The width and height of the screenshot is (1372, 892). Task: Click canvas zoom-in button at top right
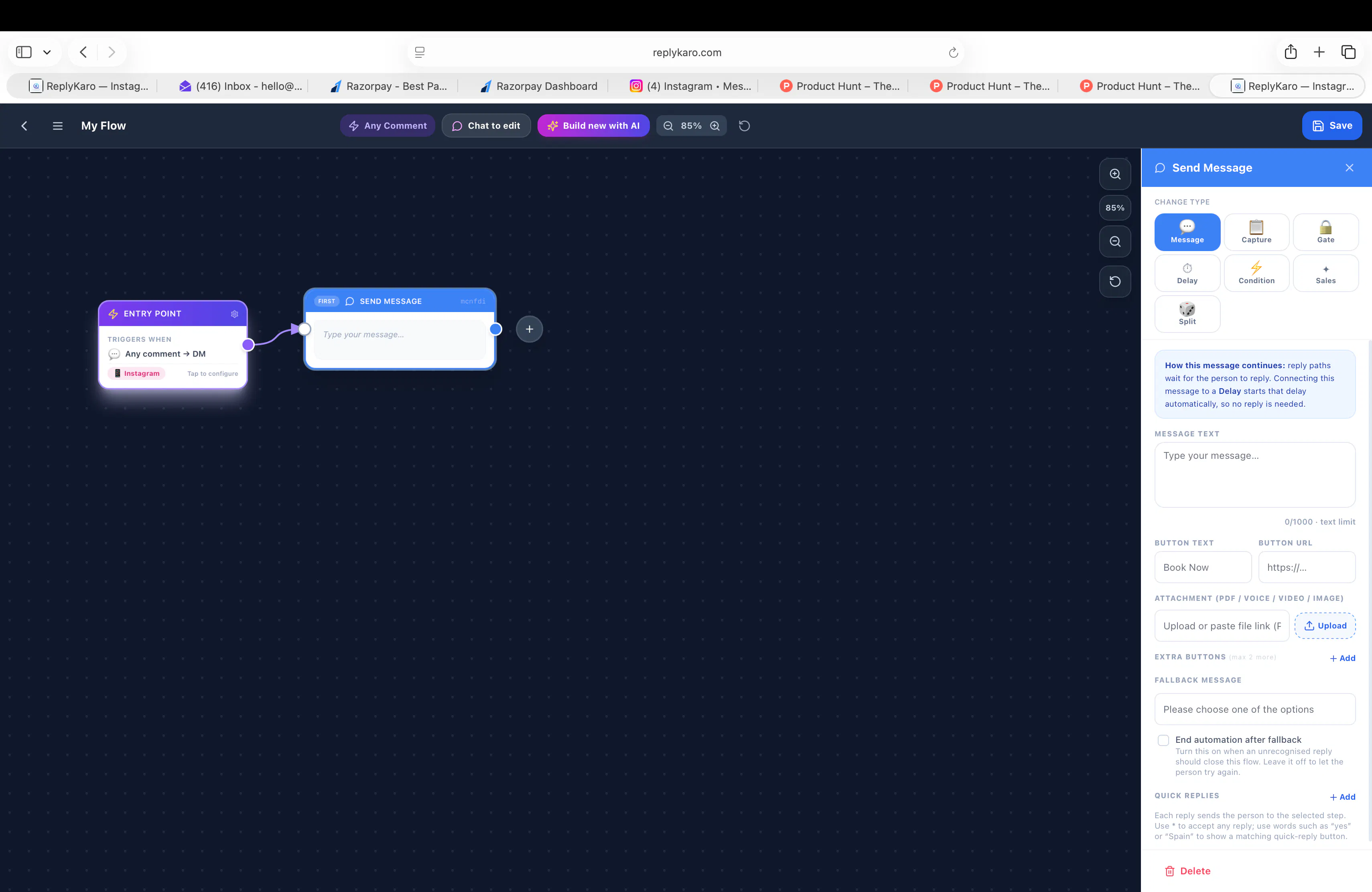pos(1115,174)
